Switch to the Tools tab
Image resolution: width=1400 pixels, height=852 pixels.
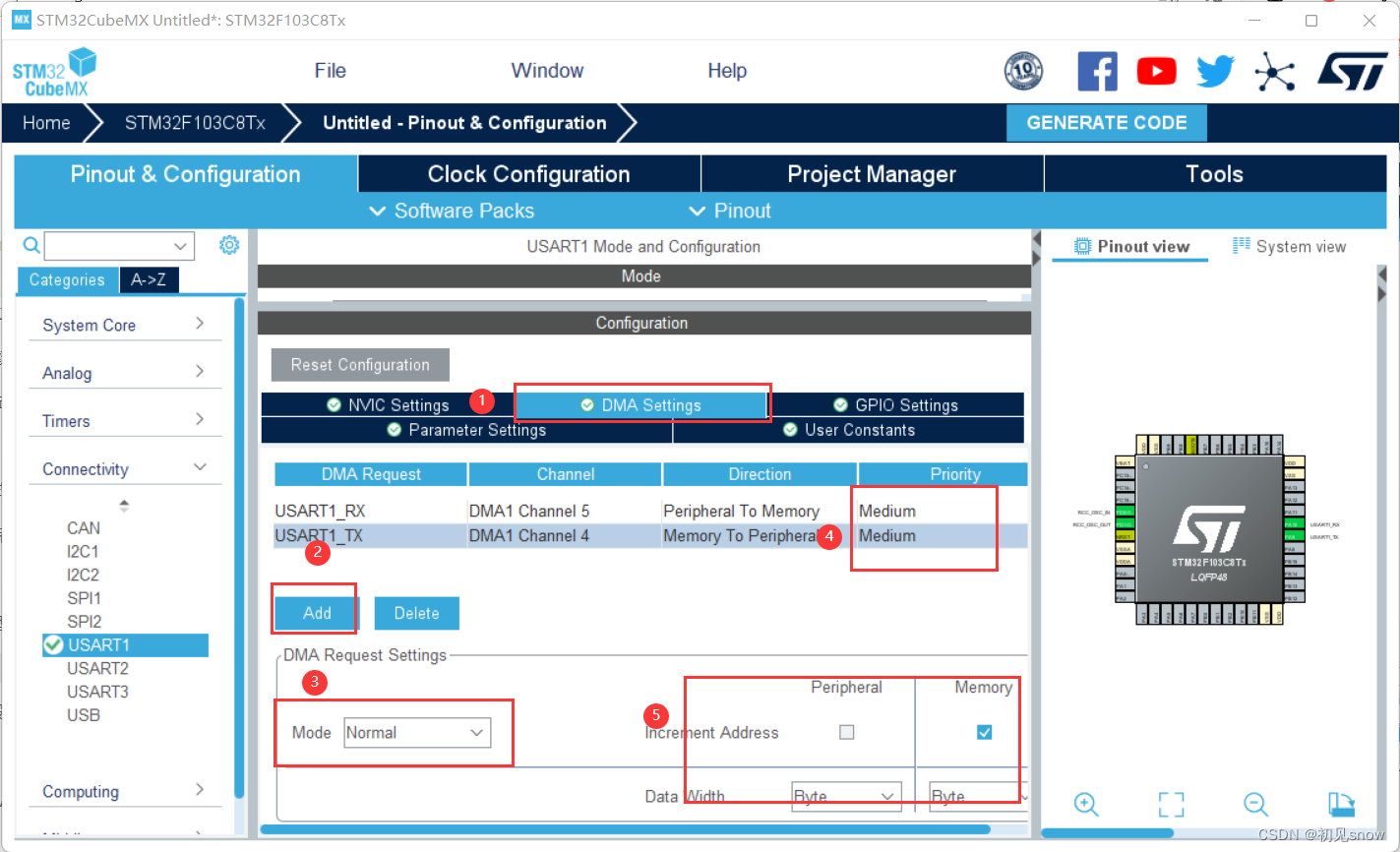(1215, 174)
